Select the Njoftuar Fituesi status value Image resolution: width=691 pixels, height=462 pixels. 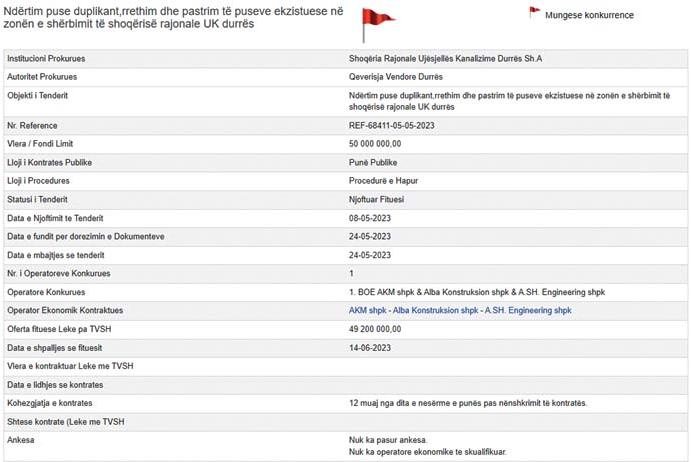(x=379, y=199)
